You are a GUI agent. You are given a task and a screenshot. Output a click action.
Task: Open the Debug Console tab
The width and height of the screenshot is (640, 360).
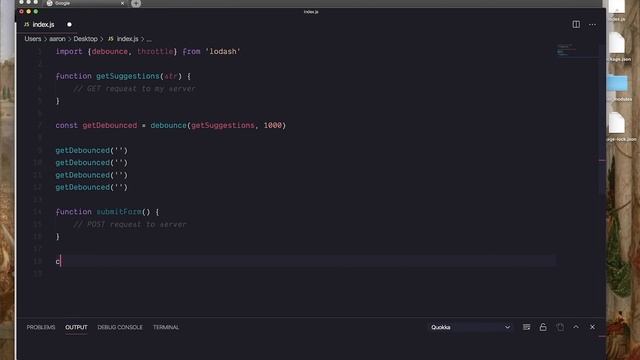click(x=120, y=327)
